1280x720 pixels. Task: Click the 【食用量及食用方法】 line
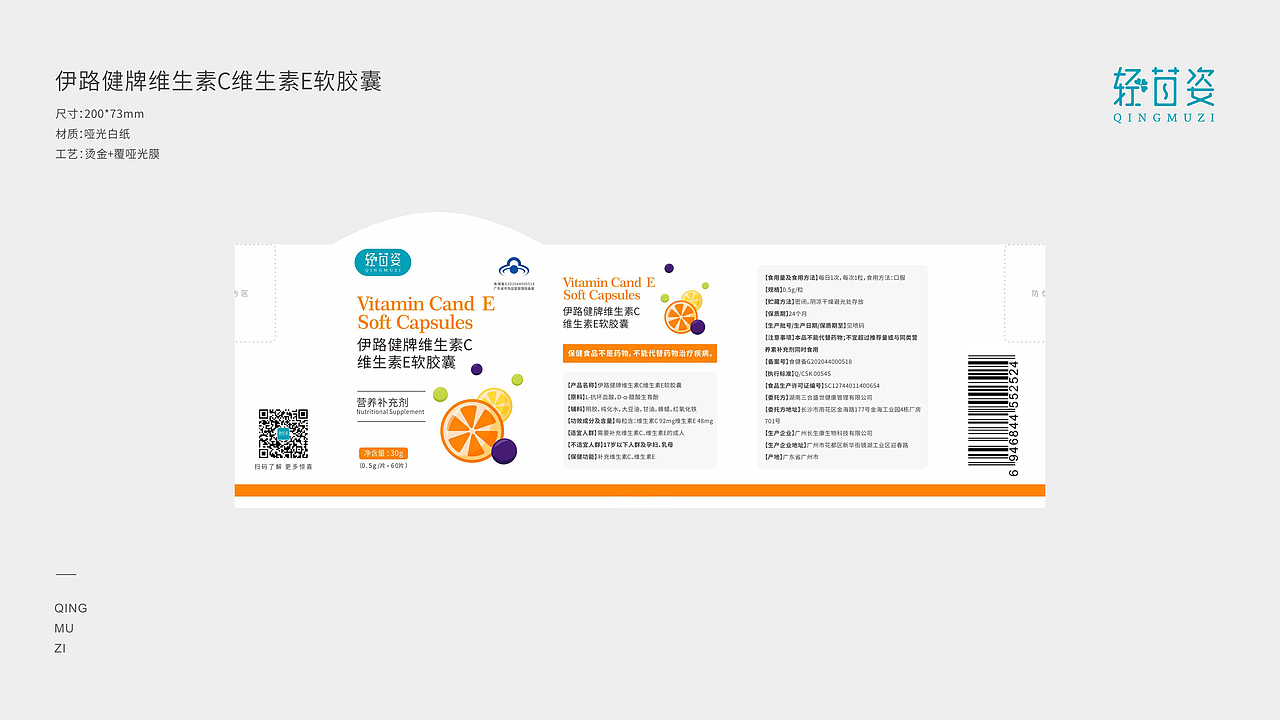click(x=835, y=277)
